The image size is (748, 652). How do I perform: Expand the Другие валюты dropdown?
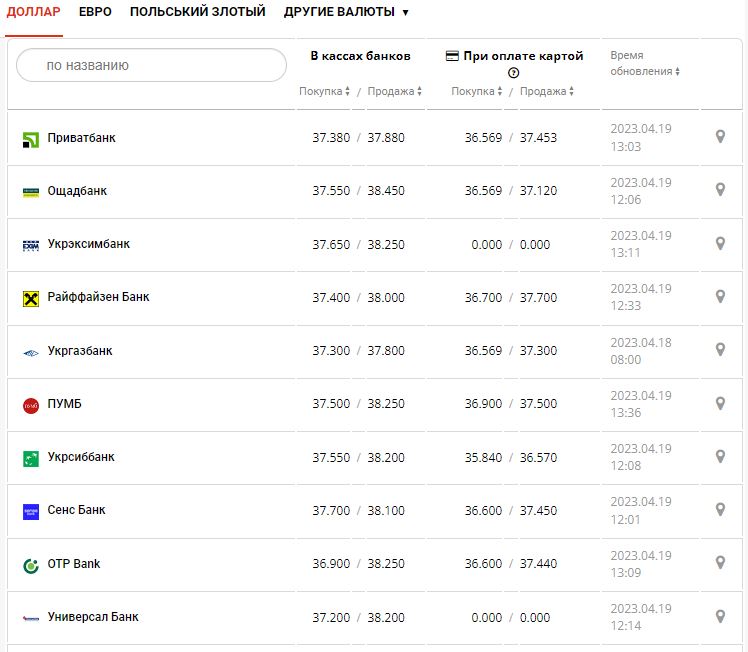[346, 12]
